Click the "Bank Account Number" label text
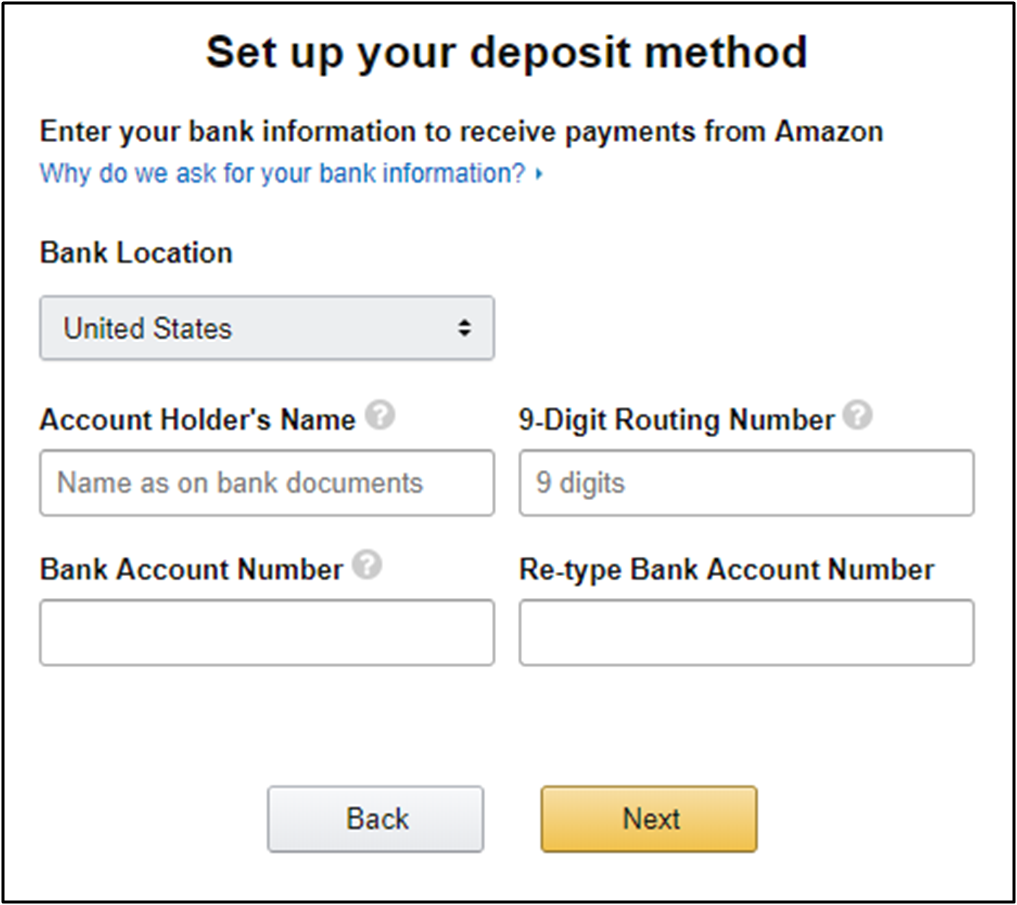 tap(191, 570)
